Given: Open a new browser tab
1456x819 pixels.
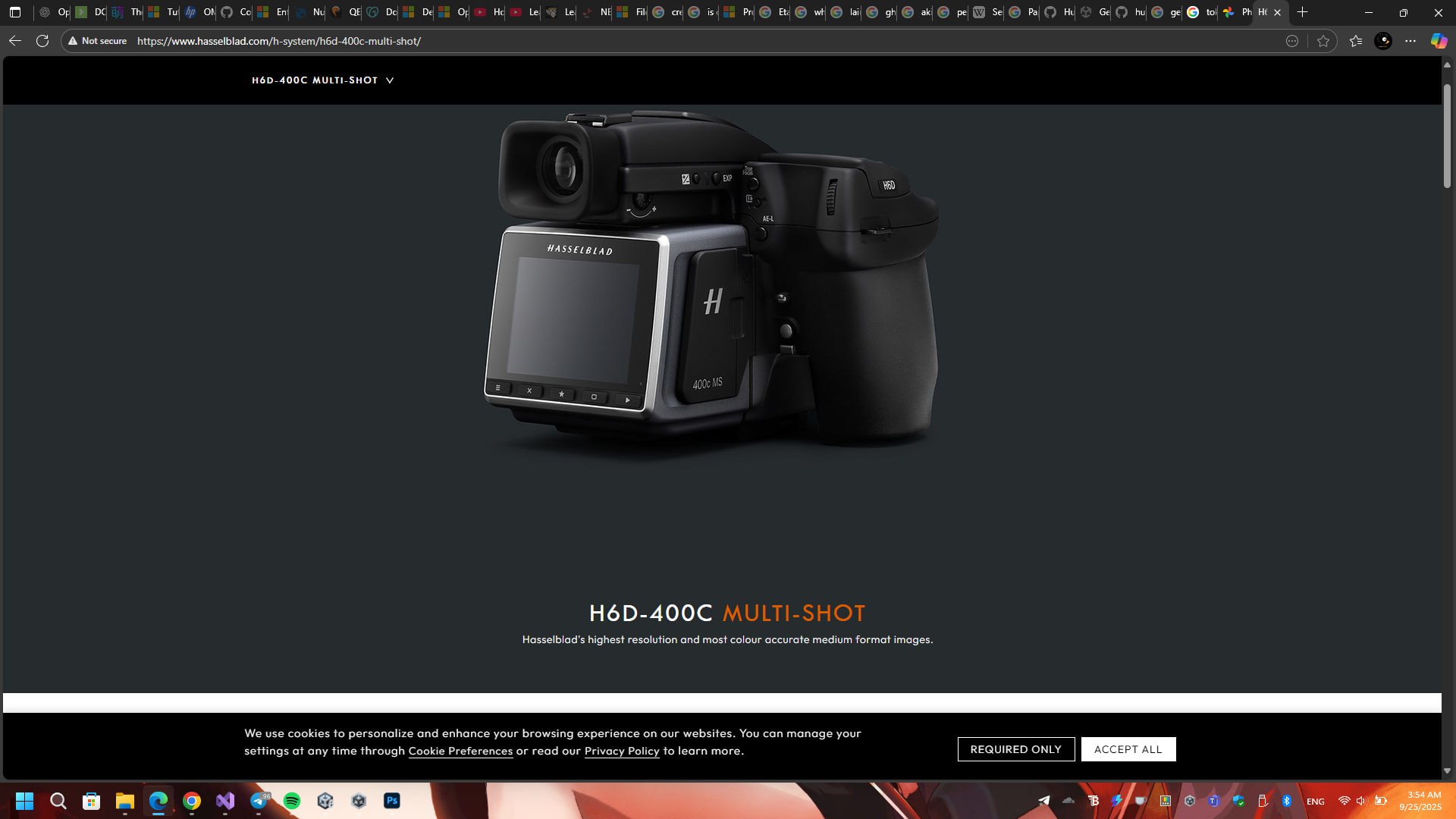Looking at the screenshot, I should (x=1303, y=12).
